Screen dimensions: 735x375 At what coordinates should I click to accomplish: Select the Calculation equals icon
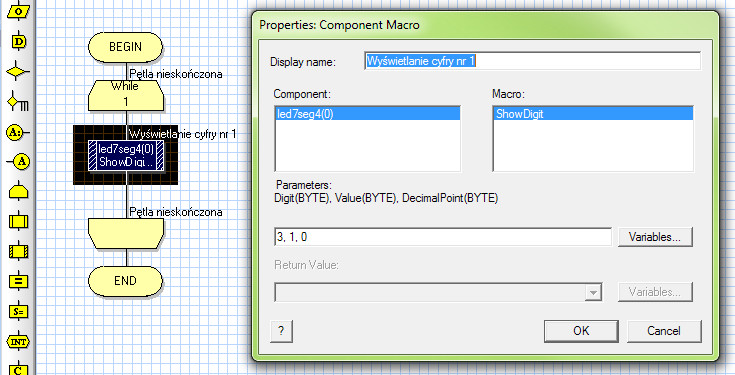[x=18, y=281]
